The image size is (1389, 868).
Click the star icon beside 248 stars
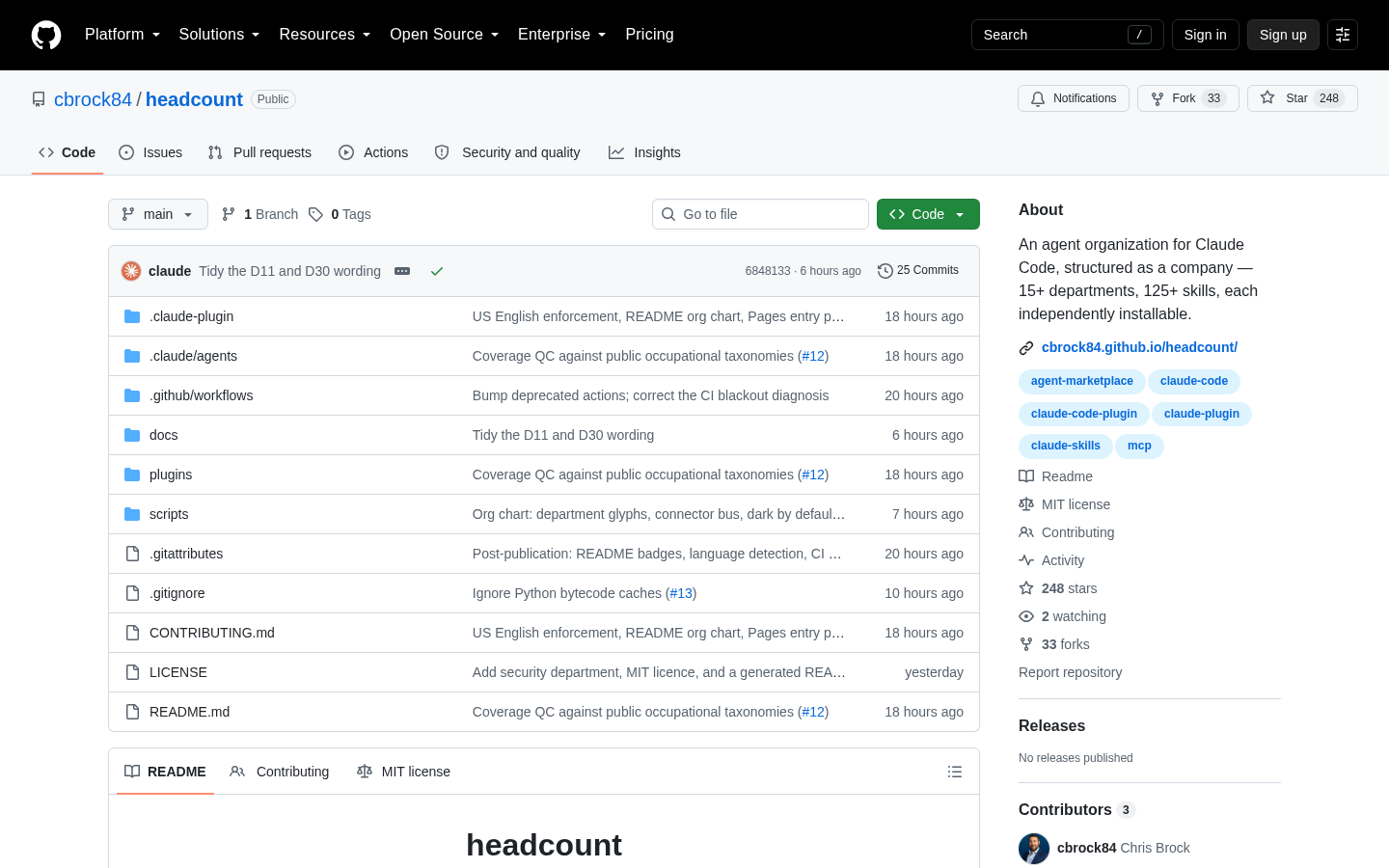(x=1026, y=588)
